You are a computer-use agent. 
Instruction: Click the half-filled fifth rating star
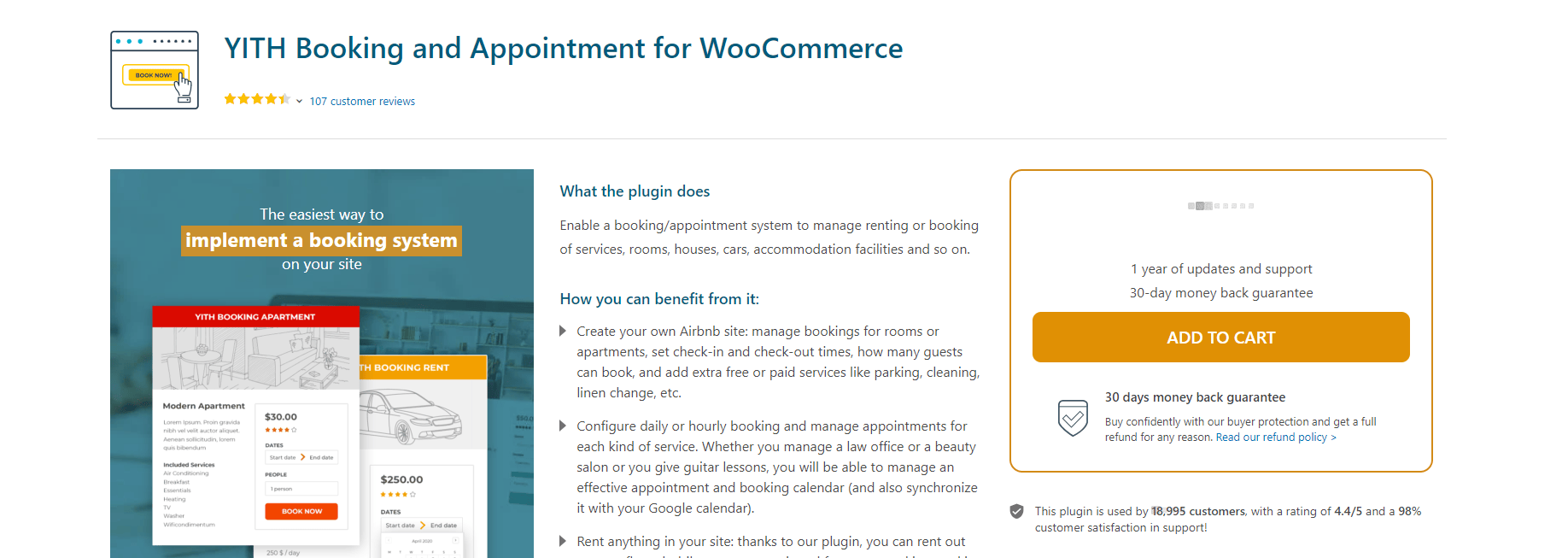282,99
